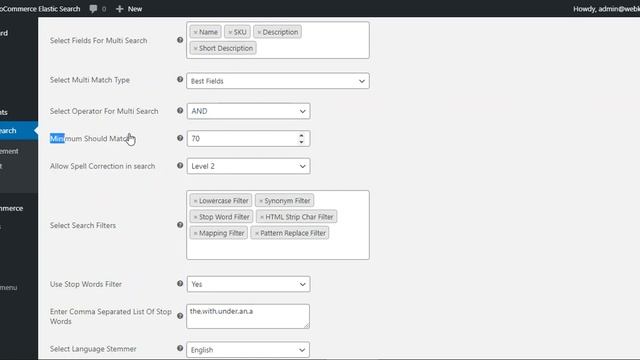Screen dimensions: 640x360
Task: Remove the HTML Strip Char Filter tag
Action: 262,217
